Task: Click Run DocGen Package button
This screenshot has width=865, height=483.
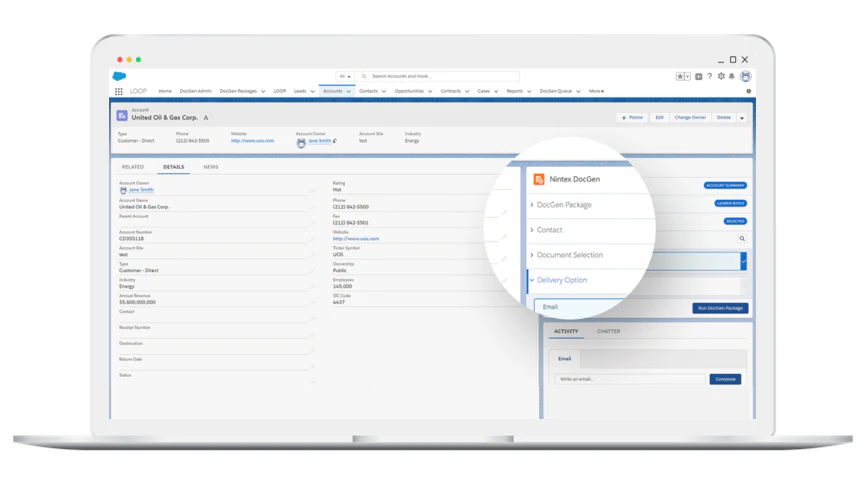Action: pyautogui.click(x=720, y=308)
